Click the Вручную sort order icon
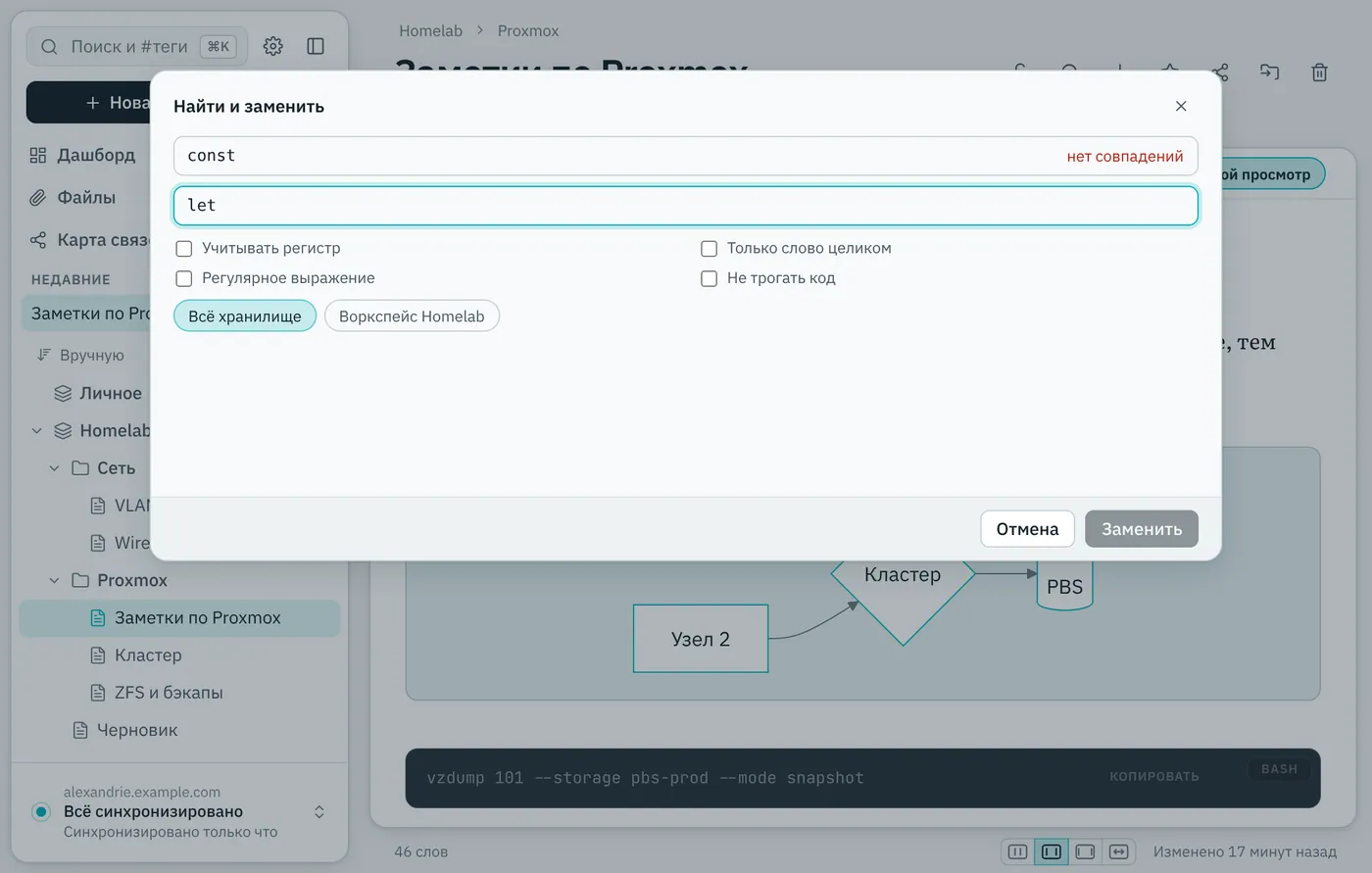The width and height of the screenshot is (1372, 873). click(x=44, y=355)
